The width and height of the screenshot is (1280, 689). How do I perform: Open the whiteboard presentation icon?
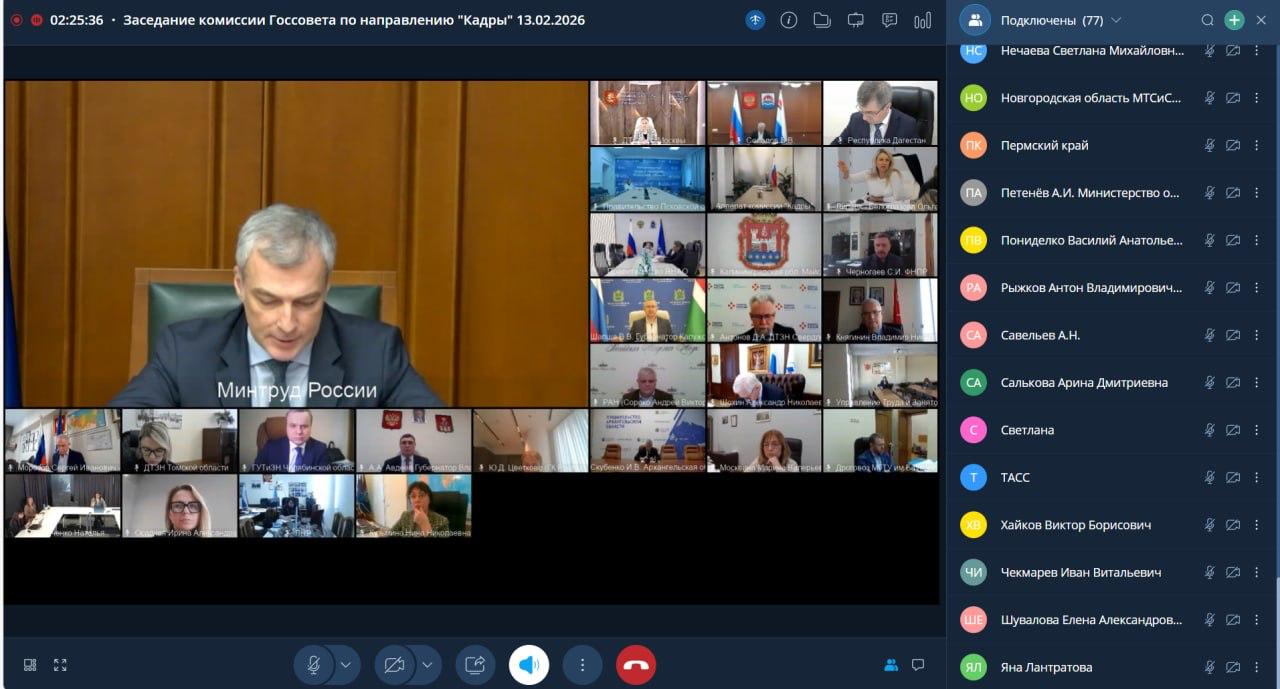pos(855,20)
